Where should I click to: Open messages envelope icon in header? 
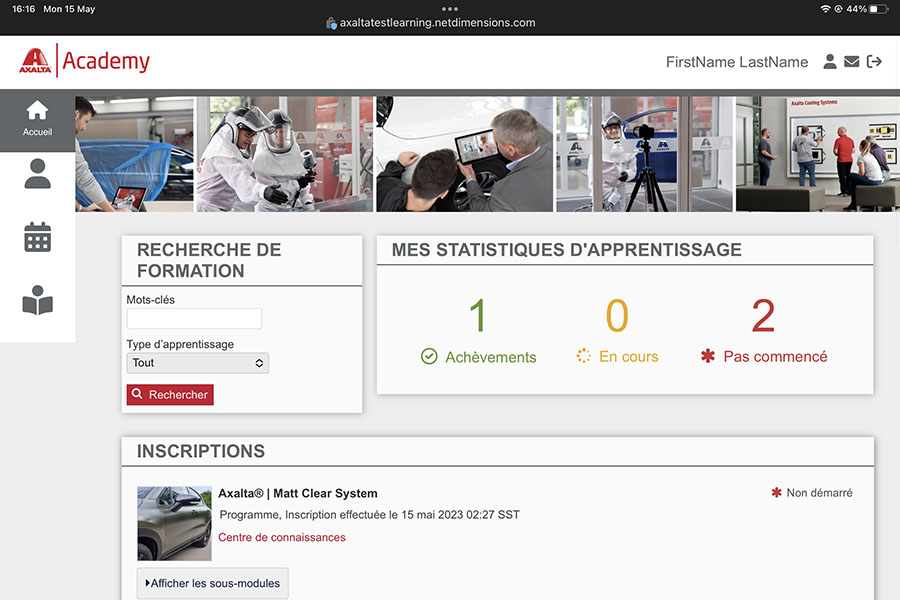(852, 61)
